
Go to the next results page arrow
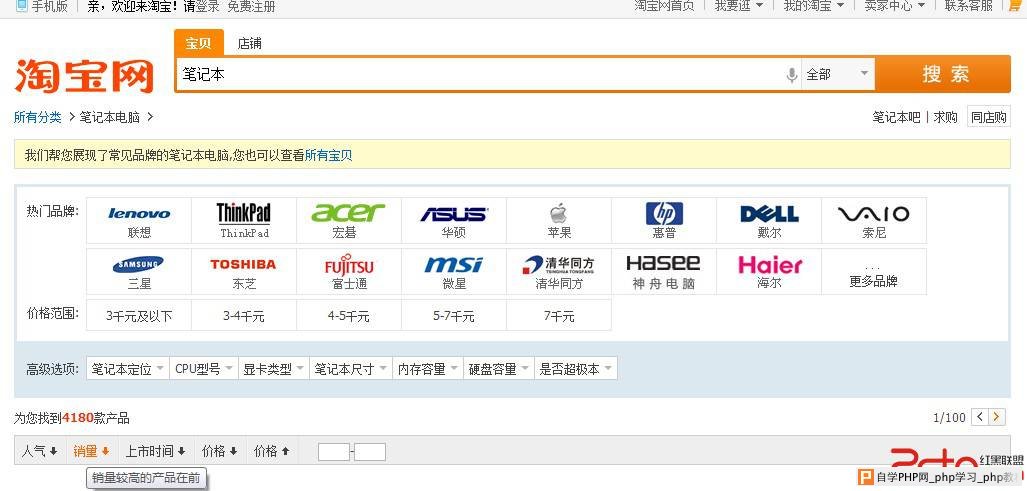pyautogui.click(x=997, y=417)
